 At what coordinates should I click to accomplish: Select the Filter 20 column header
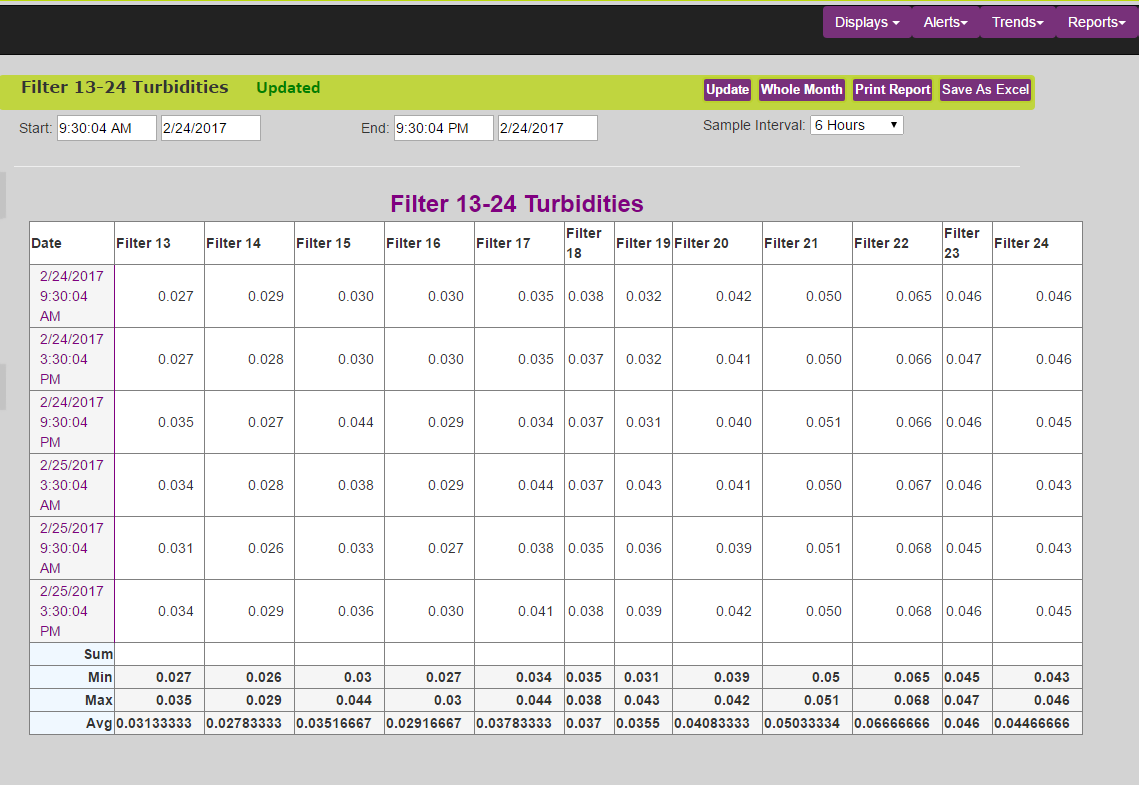pyautogui.click(x=718, y=243)
